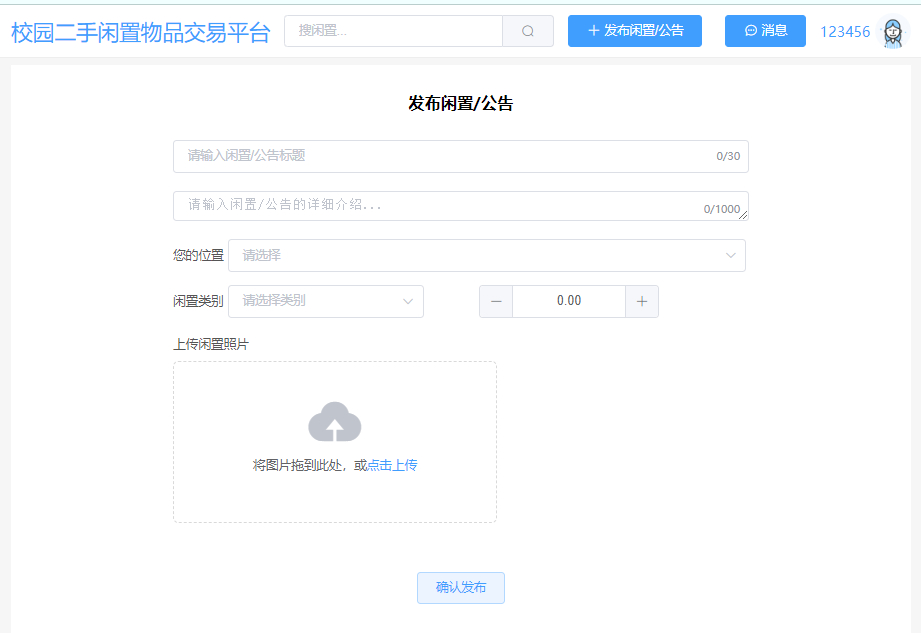The height and width of the screenshot is (633, 921).
Task: Click the cloud upload icon
Action: 334,421
